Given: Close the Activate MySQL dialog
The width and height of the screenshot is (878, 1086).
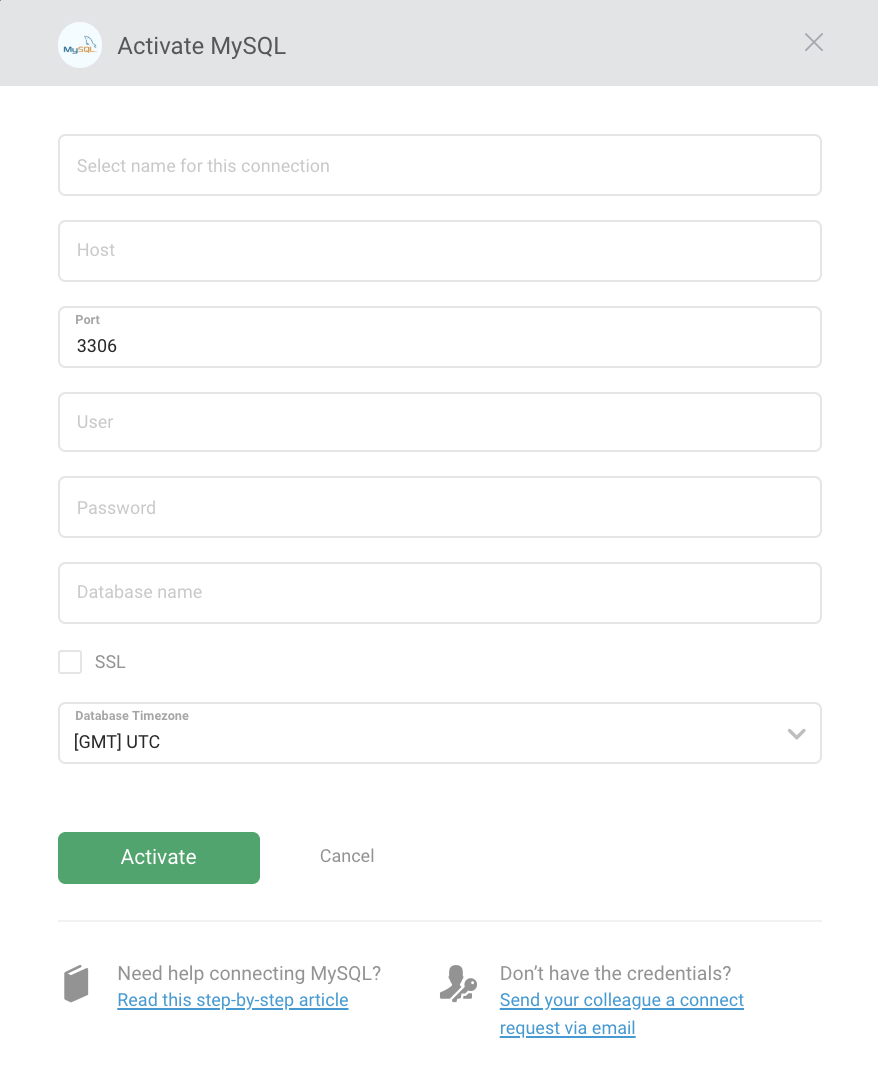Looking at the screenshot, I should (814, 42).
